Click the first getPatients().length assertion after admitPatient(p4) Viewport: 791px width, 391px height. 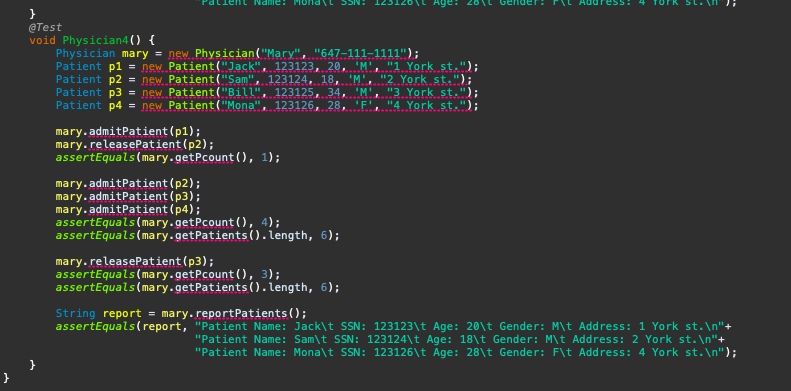[x=198, y=236]
